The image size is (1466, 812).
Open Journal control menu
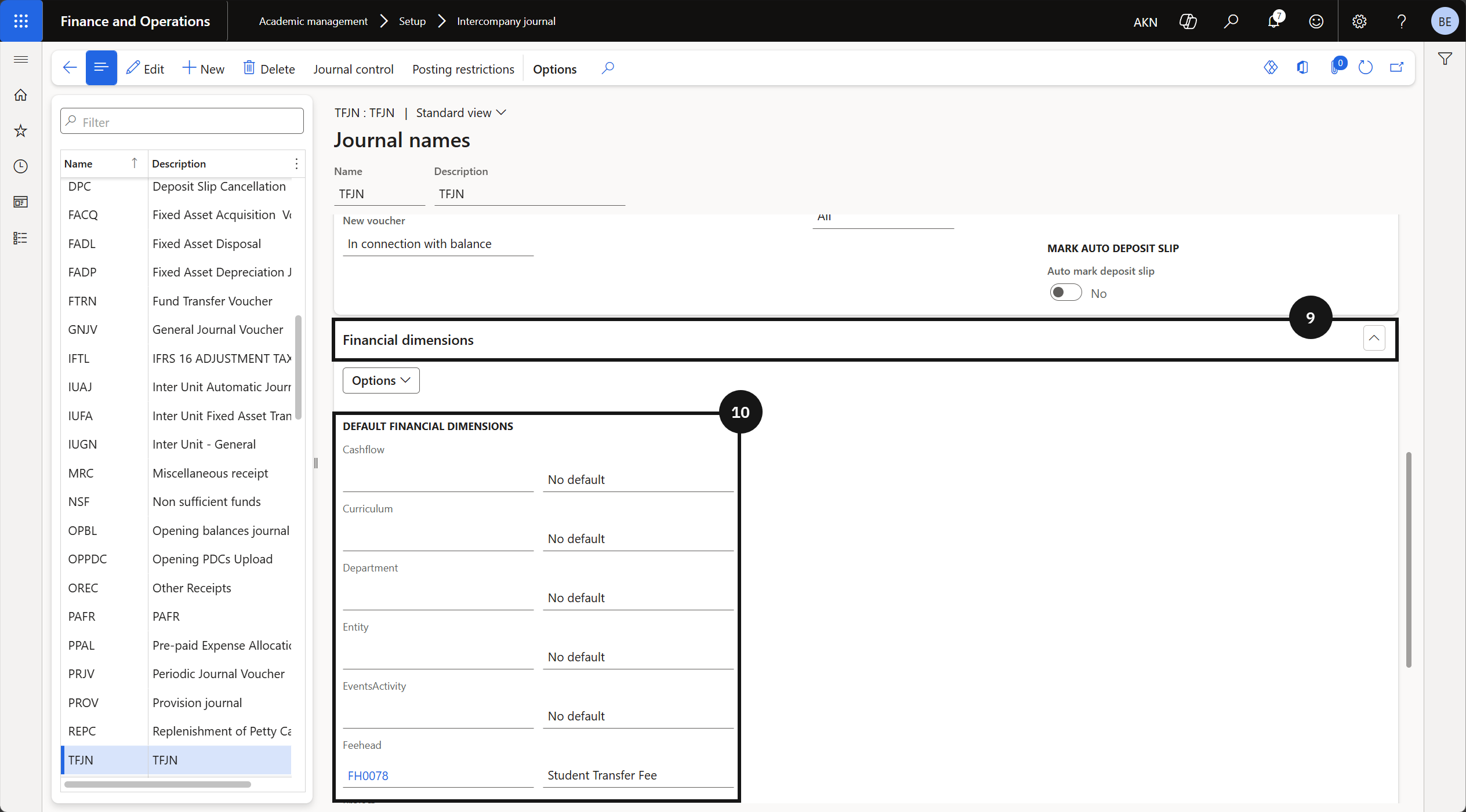pos(353,69)
